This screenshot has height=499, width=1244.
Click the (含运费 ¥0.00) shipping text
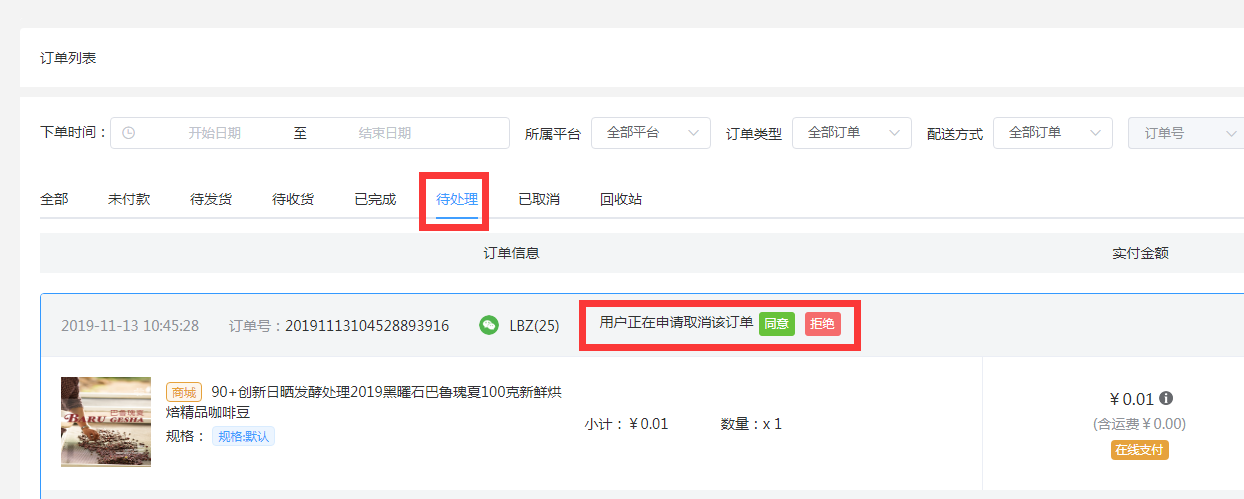point(1140,424)
